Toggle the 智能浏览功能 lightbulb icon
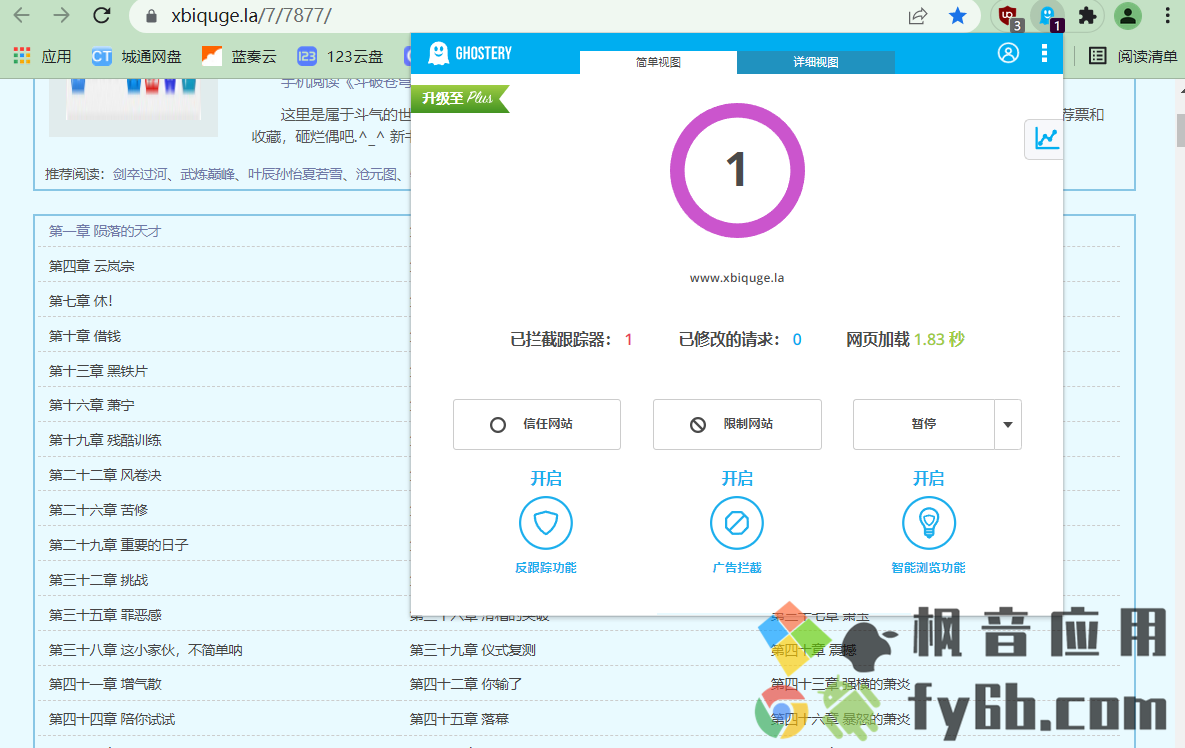This screenshot has width=1185, height=748. [929, 523]
